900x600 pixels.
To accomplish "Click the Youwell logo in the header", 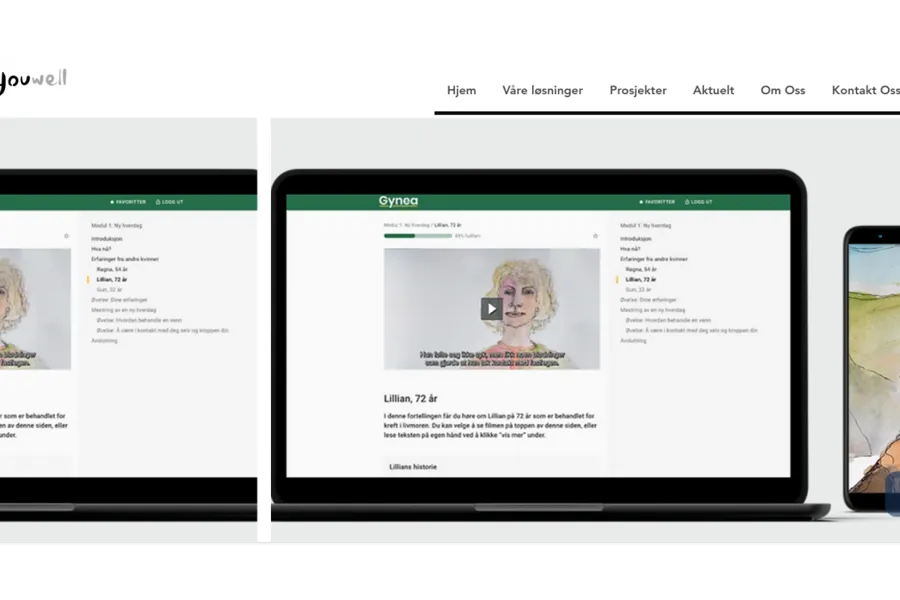I will 32,81.
